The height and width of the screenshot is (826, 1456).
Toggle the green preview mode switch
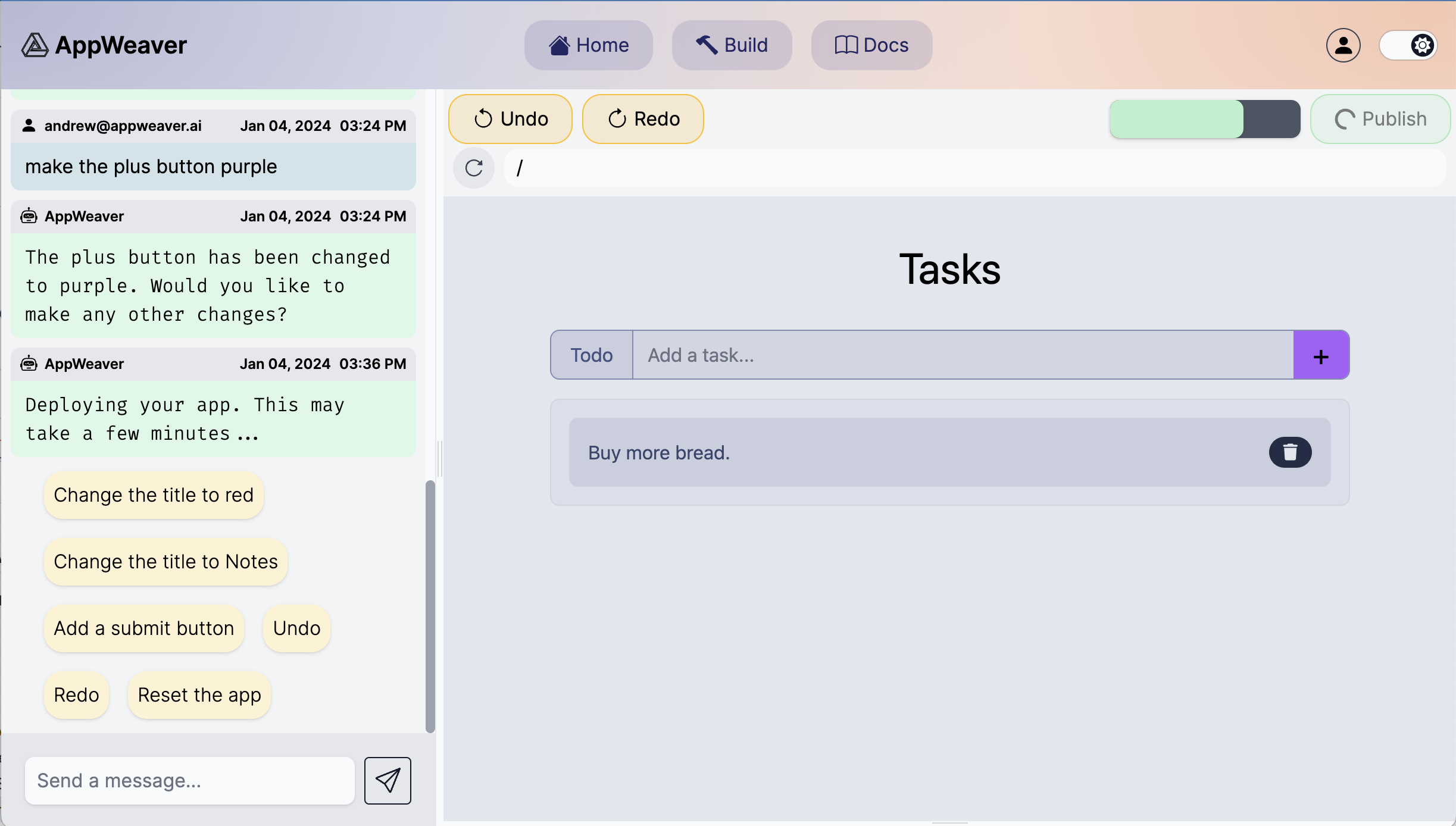(x=1205, y=119)
